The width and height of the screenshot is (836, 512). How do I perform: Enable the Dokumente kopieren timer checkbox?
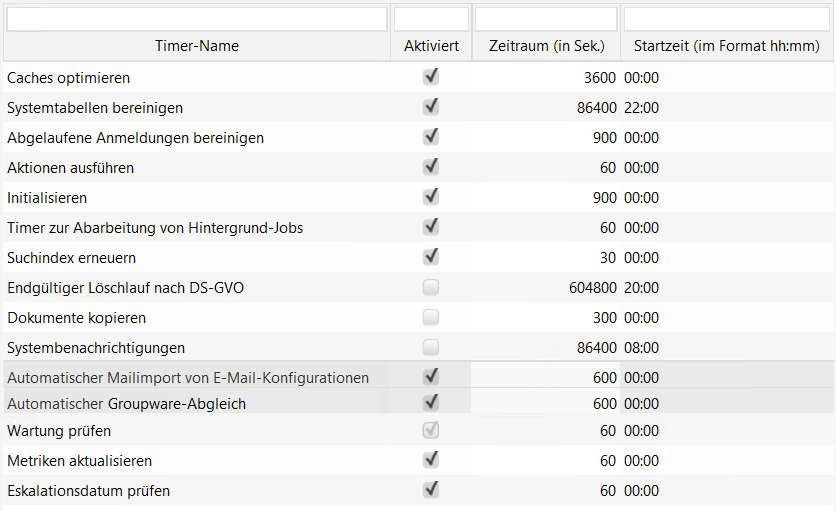click(431, 318)
